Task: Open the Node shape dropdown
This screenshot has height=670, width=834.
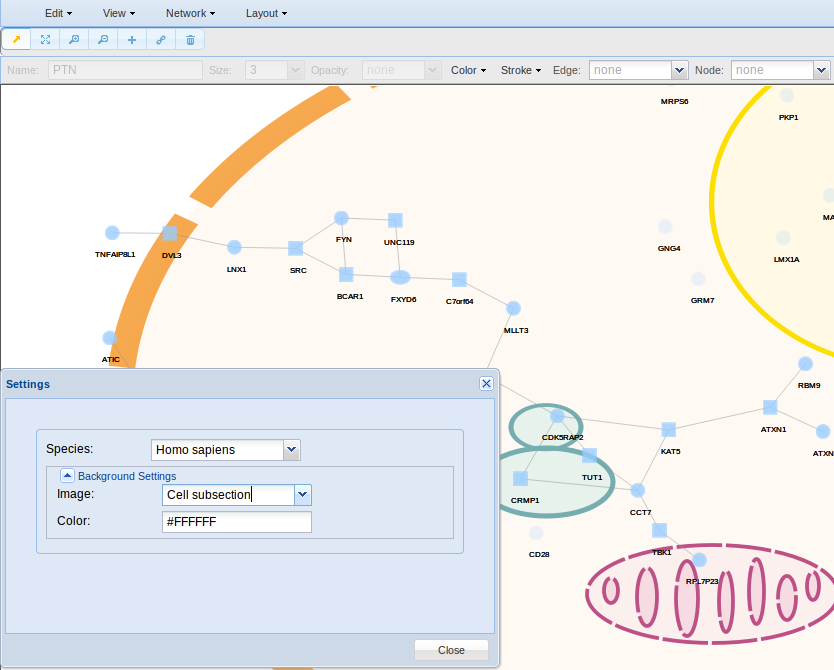Action: 821,70
